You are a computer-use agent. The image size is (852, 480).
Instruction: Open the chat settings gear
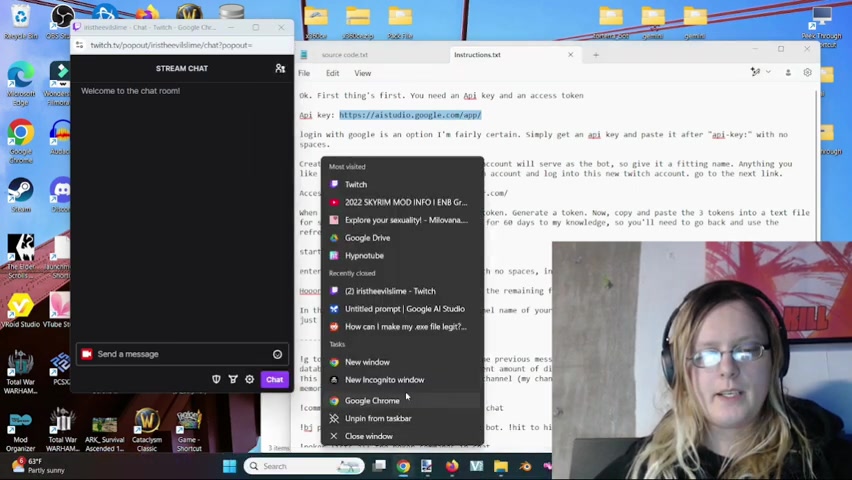click(x=249, y=379)
